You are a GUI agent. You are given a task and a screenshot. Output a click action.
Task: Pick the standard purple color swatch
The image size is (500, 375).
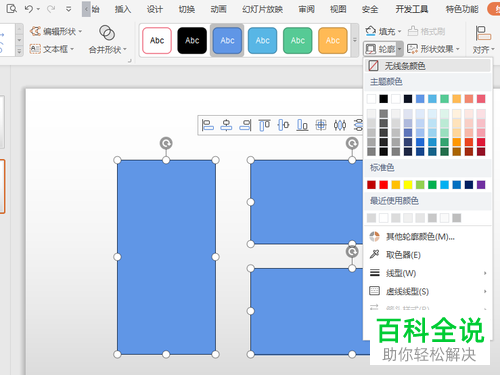481,185
